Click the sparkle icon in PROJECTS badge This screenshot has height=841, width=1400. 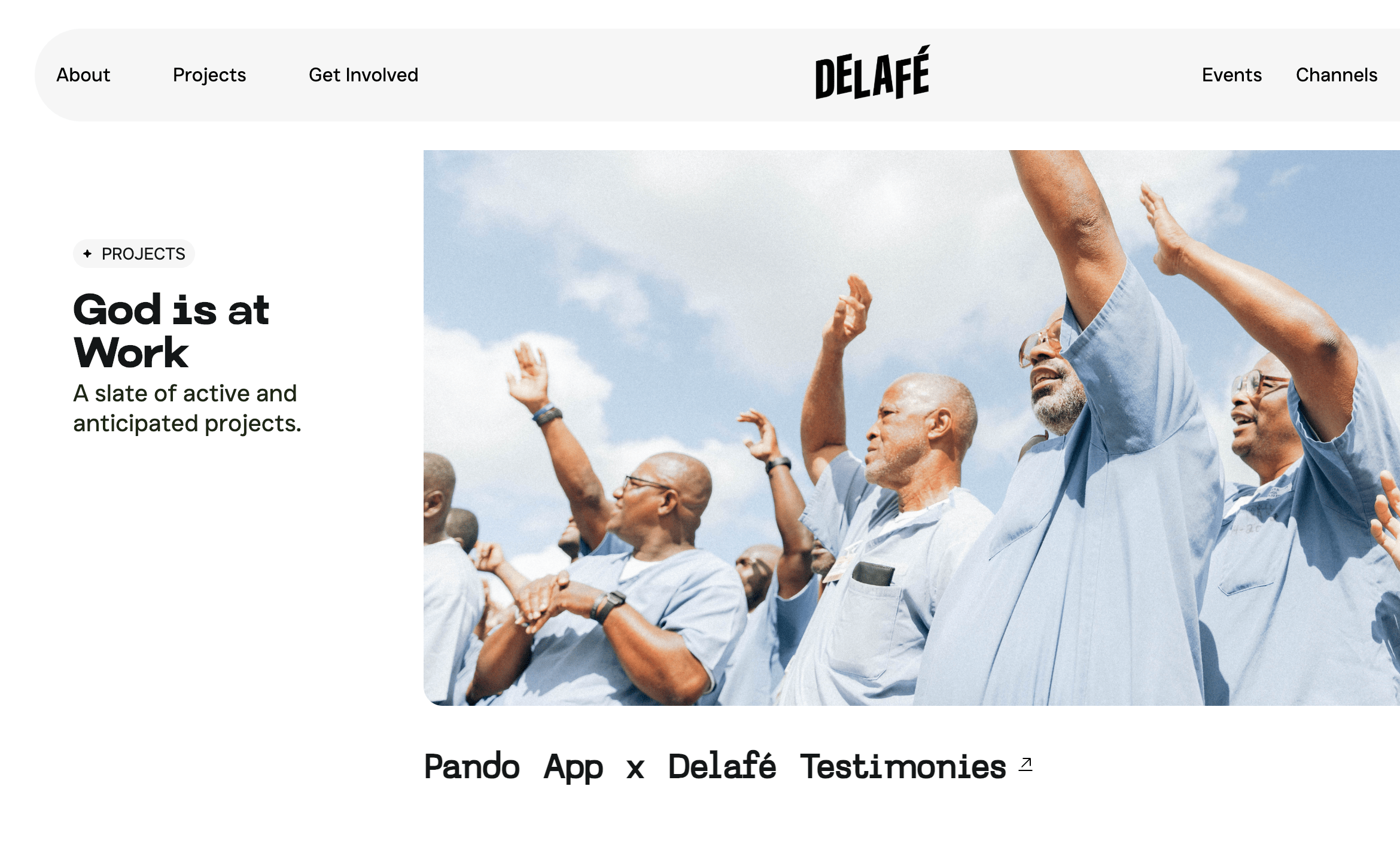[x=87, y=254]
